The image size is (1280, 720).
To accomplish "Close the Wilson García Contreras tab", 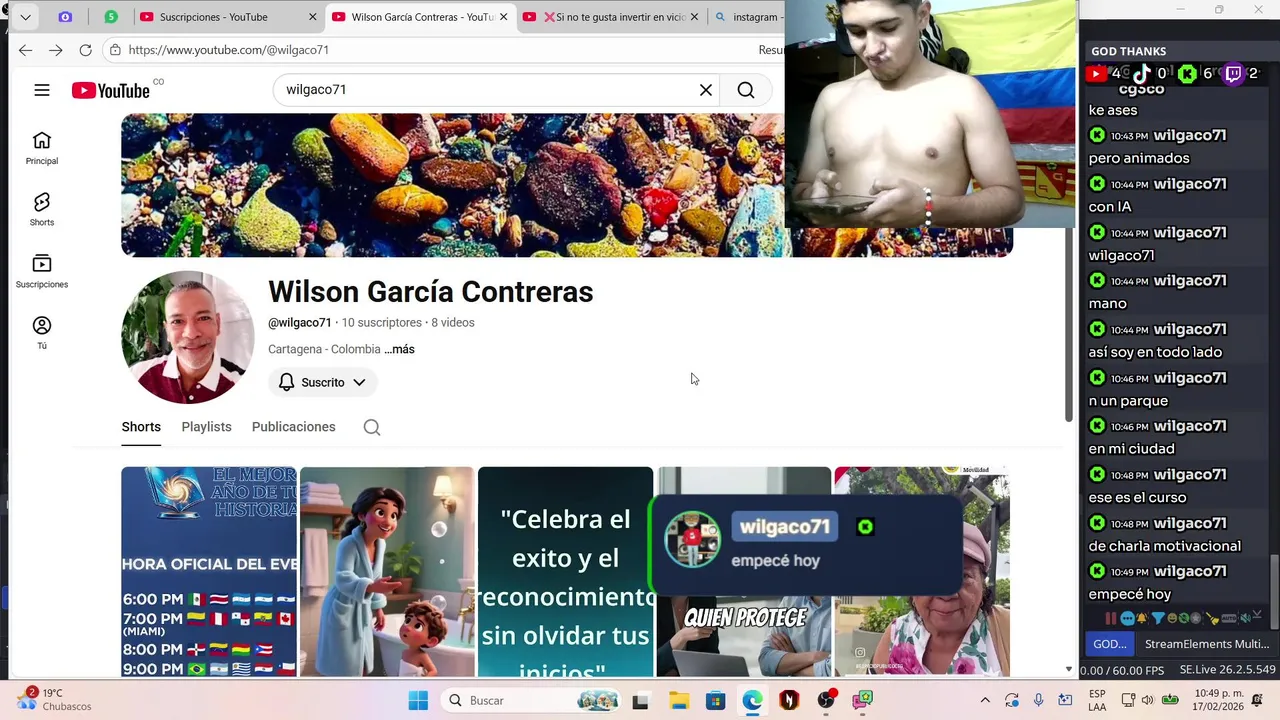I will pyautogui.click(x=503, y=17).
